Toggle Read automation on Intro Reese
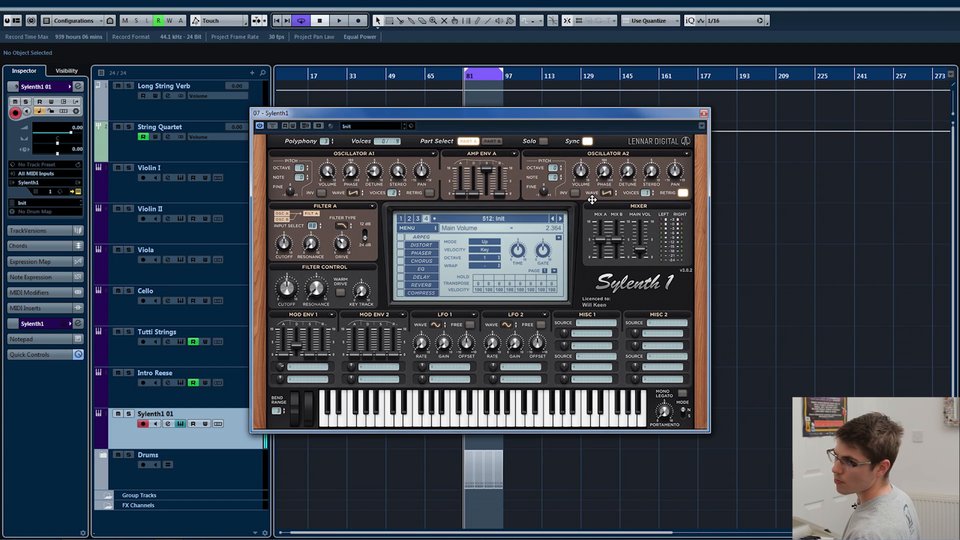This screenshot has height=540, width=960. click(x=193, y=383)
